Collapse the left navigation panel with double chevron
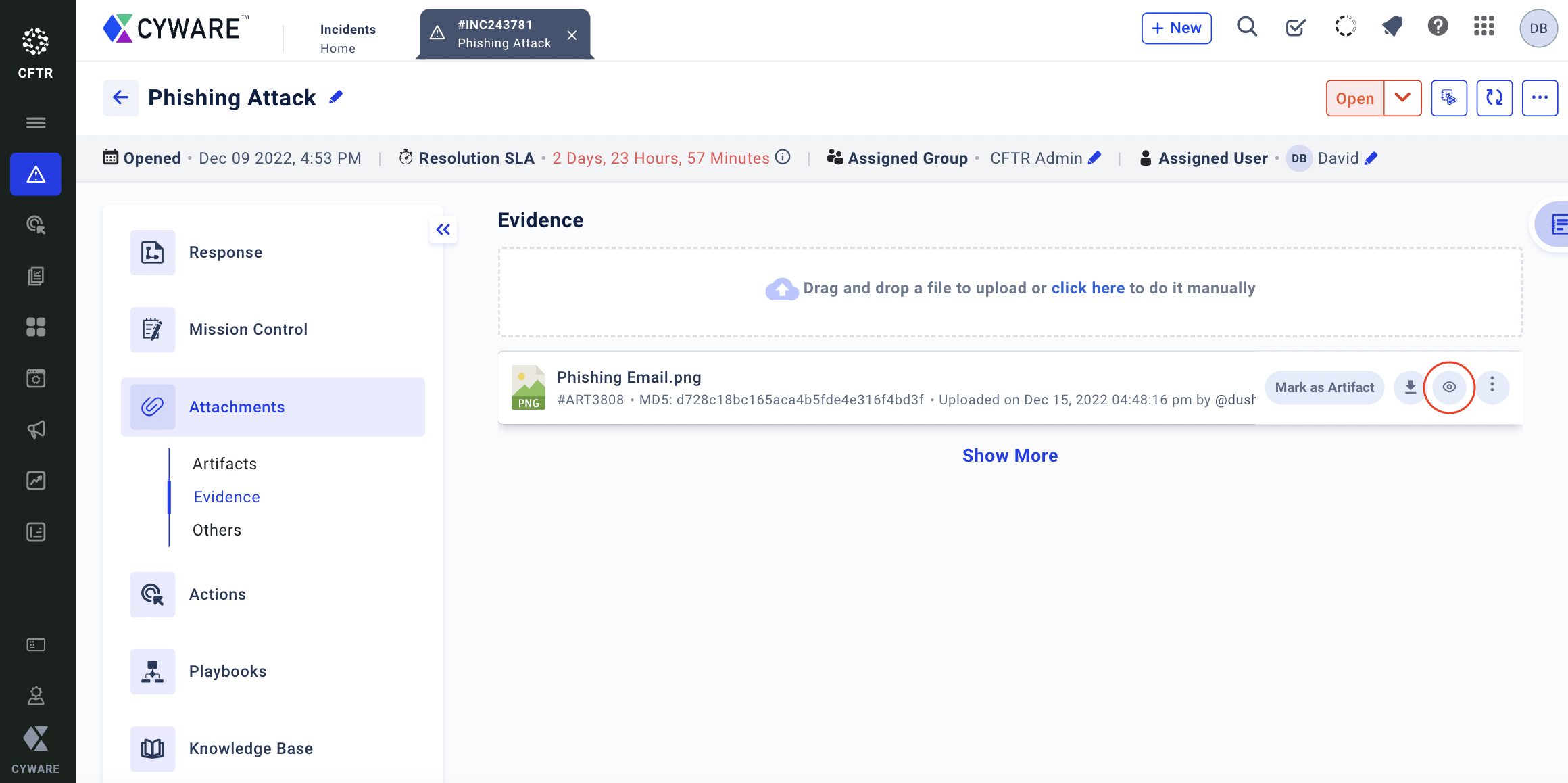The width and height of the screenshot is (1568, 783). (443, 230)
